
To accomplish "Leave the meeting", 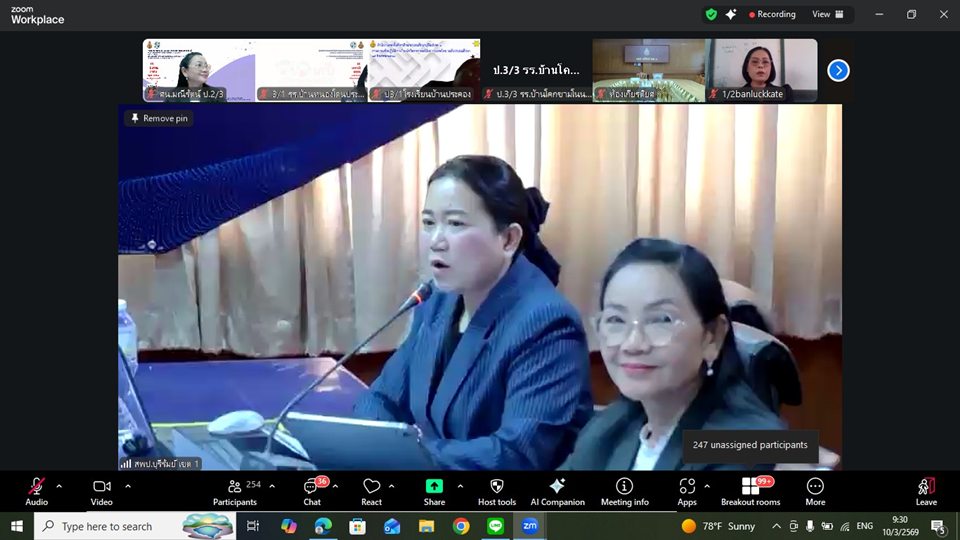I will (926, 491).
